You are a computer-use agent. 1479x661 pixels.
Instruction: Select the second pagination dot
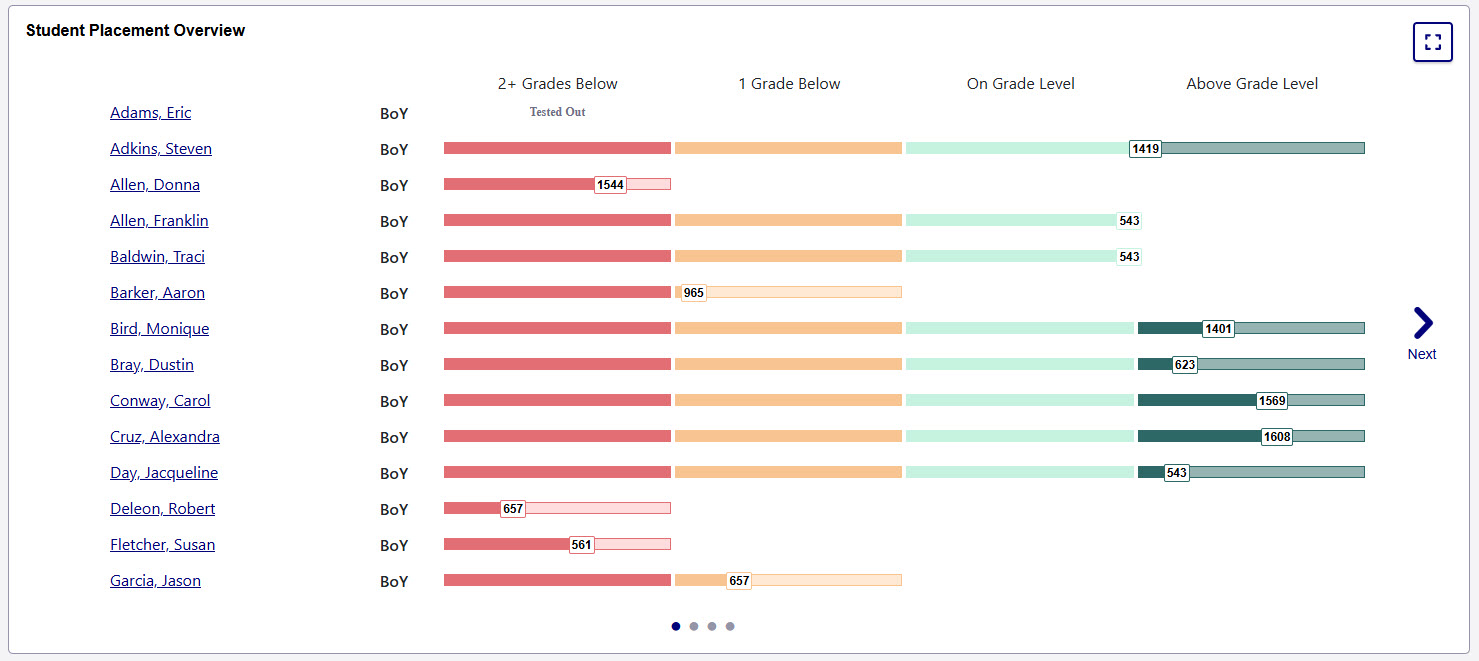694,625
